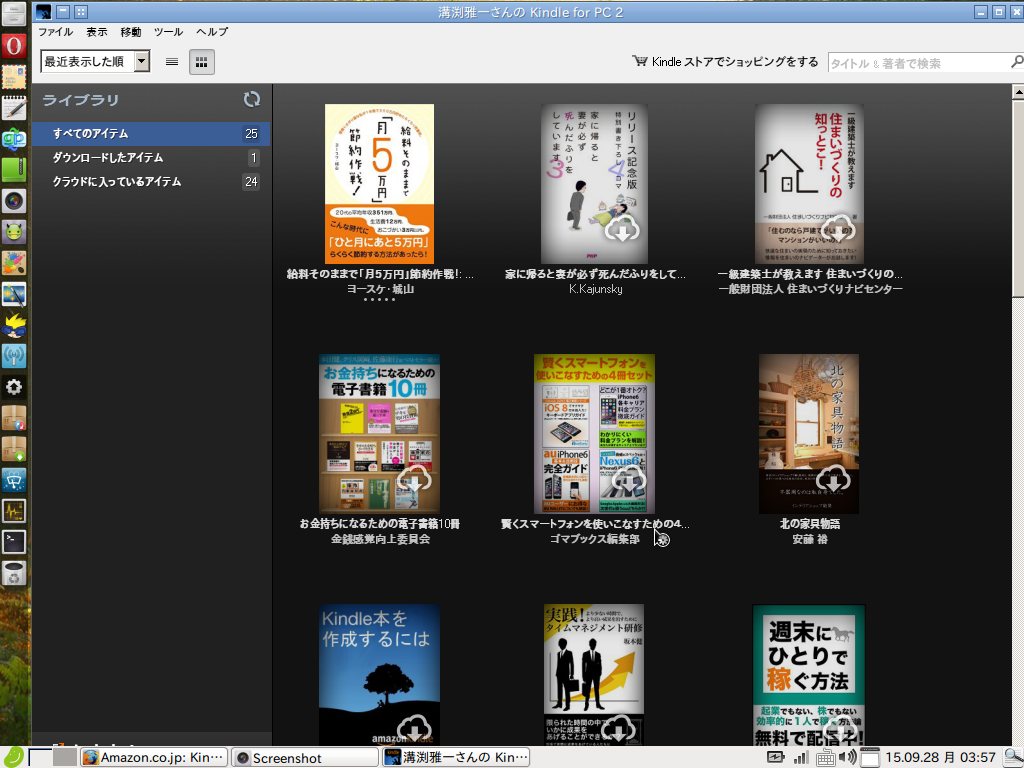This screenshot has width=1024, height=768.
Task: Open the camera lens app in dock
Action: pyautogui.click(x=14, y=200)
